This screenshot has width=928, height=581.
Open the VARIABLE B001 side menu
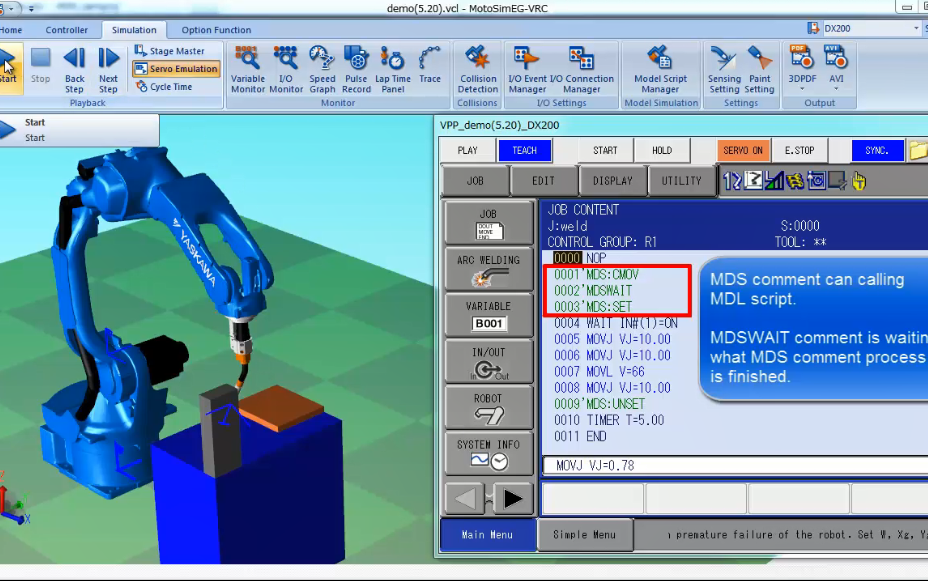488,315
